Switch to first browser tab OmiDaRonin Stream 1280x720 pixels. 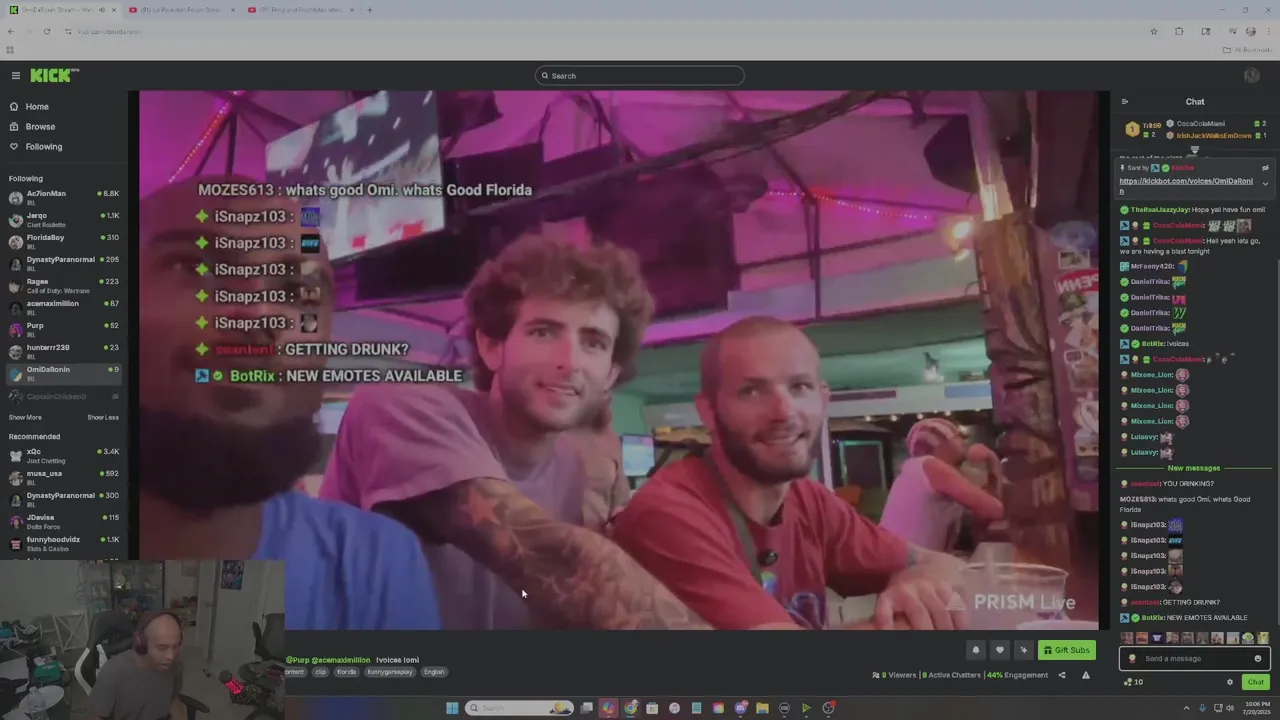[x=62, y=10]
